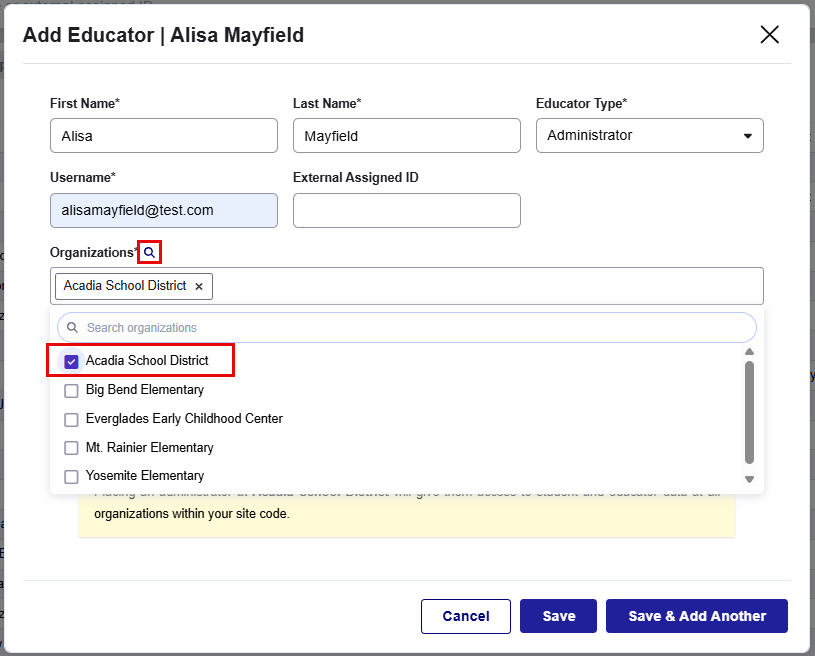The width and height of the screenshot is (815, 656).
Task: Click the down arrow on the organization list scrollbar
Action: point(749,479)
